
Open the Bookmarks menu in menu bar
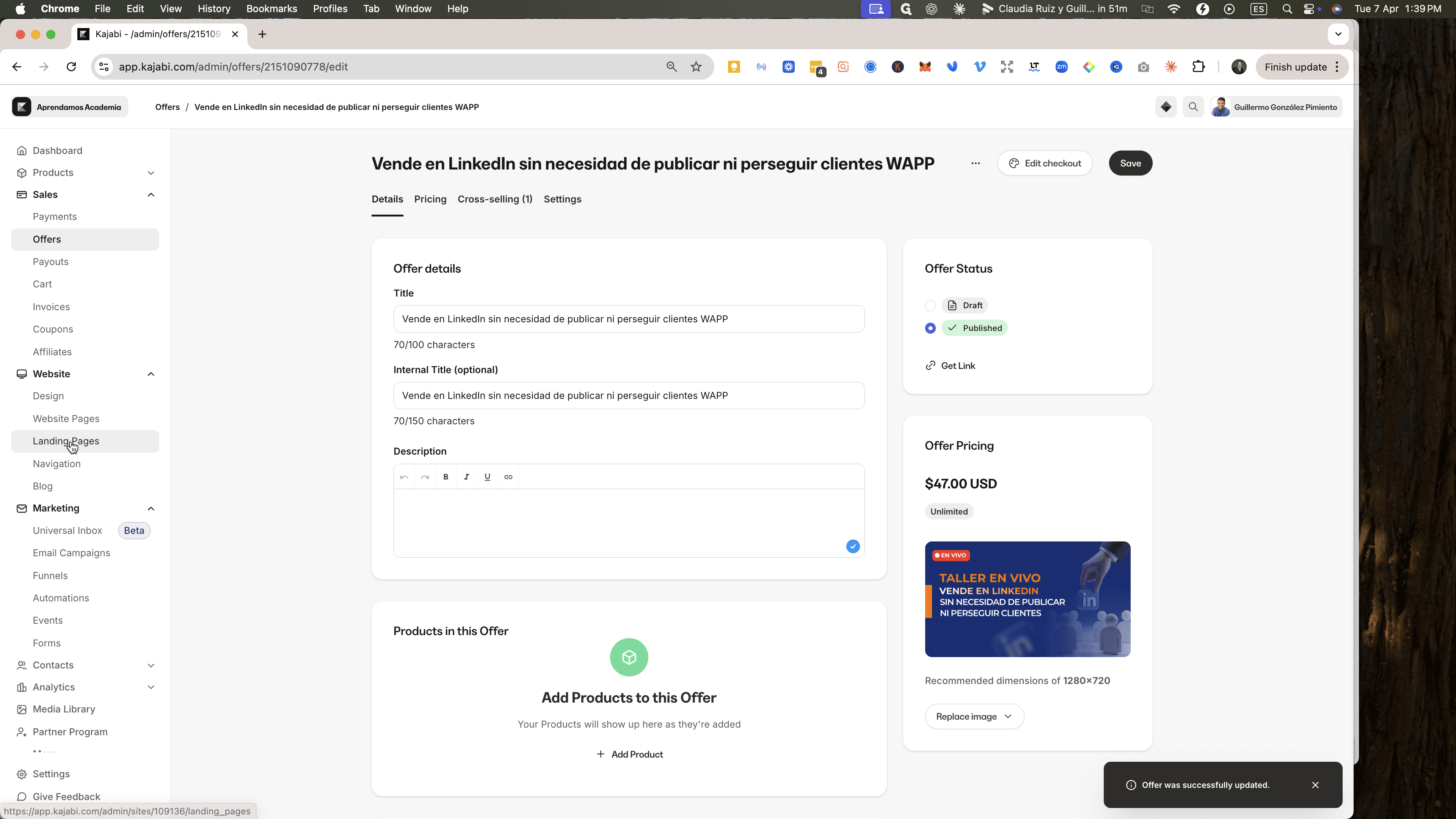coord(271,8)
